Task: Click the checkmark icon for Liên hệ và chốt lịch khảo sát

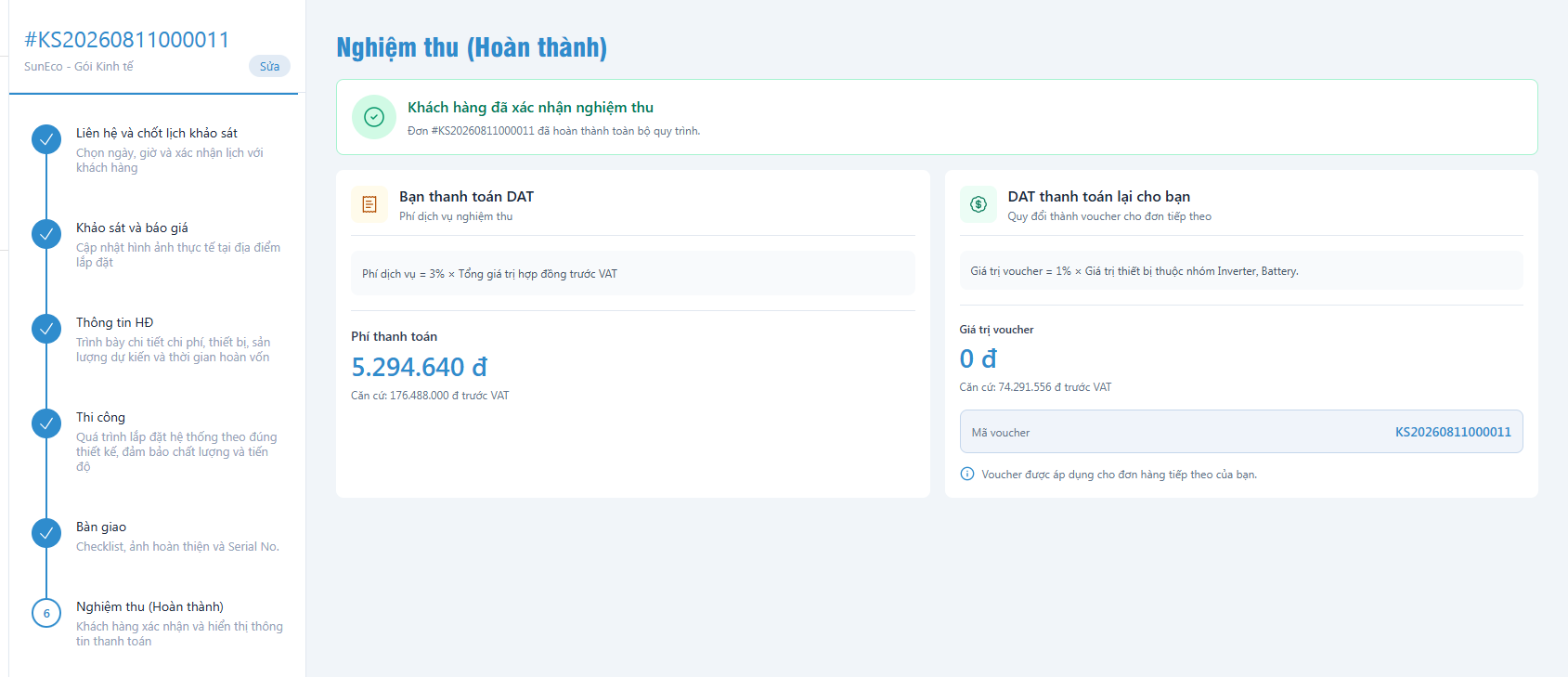Action: pyautogui.click(x=46, y=139)
